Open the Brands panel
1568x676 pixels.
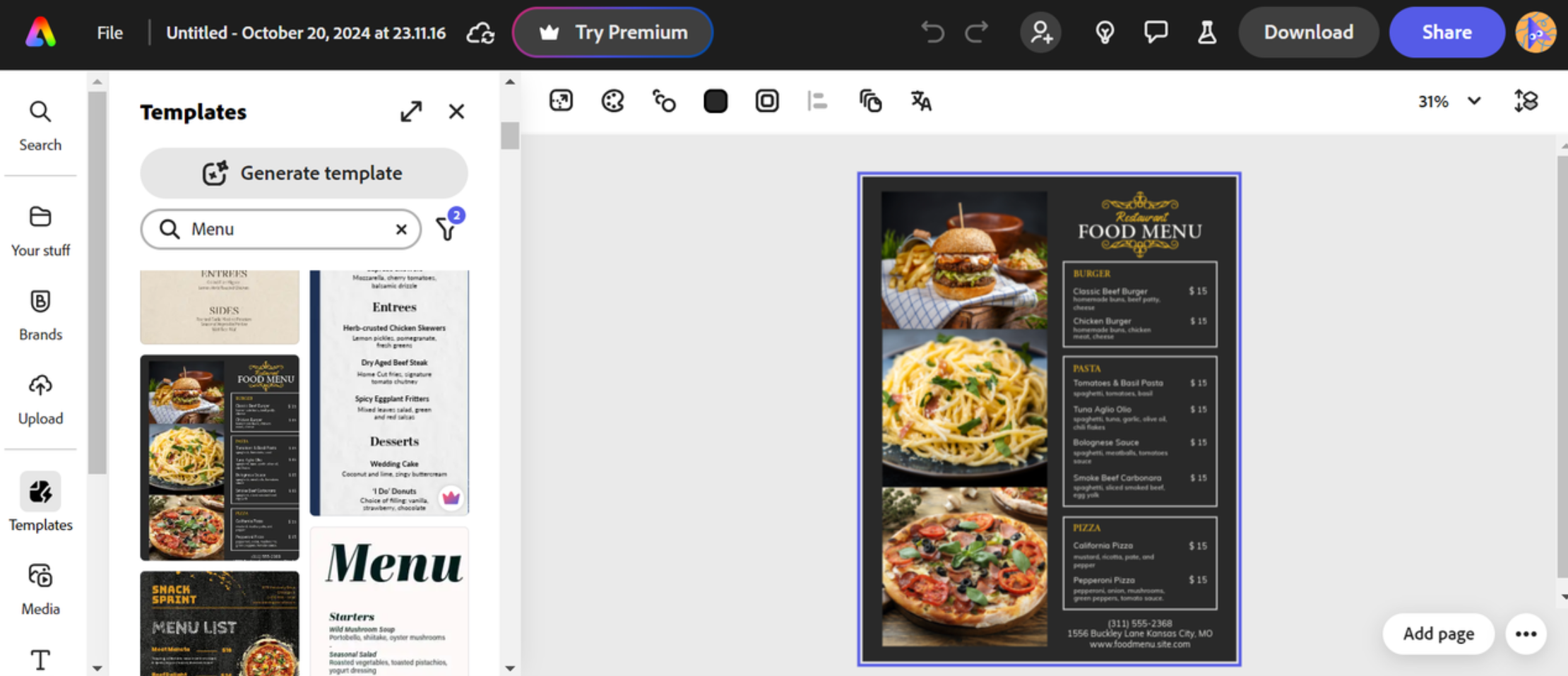coord(40,316)
